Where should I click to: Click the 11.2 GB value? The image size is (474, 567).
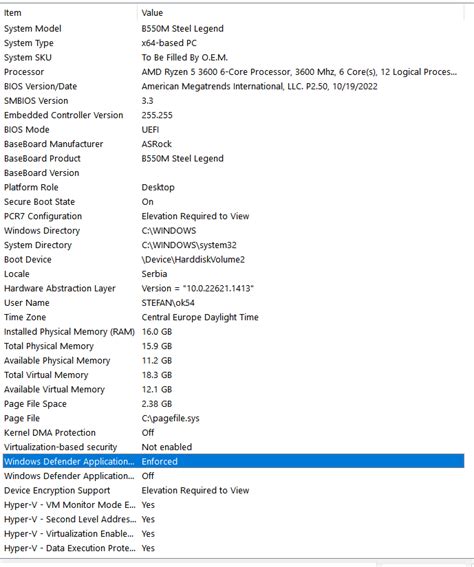pyautogui.click(x=157, y=361)
